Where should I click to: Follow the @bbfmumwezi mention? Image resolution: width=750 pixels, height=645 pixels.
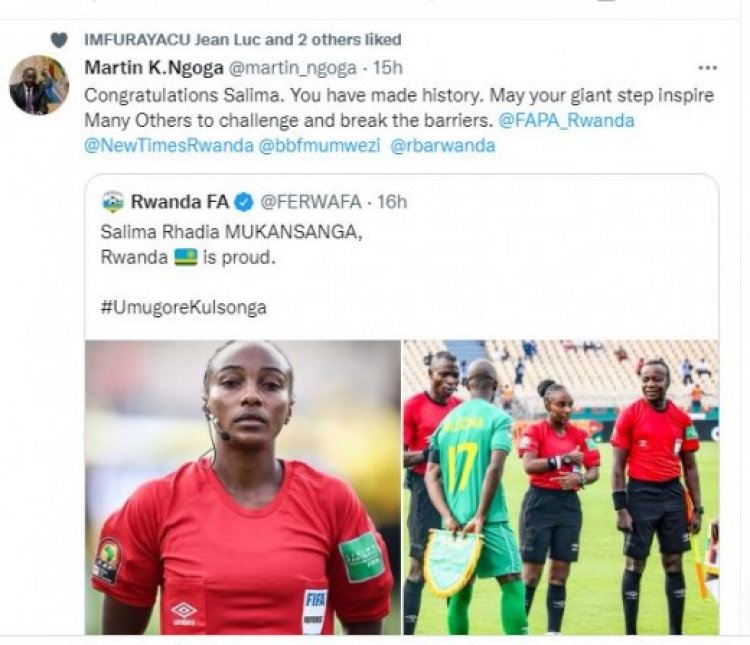click(x=319, y=145)
